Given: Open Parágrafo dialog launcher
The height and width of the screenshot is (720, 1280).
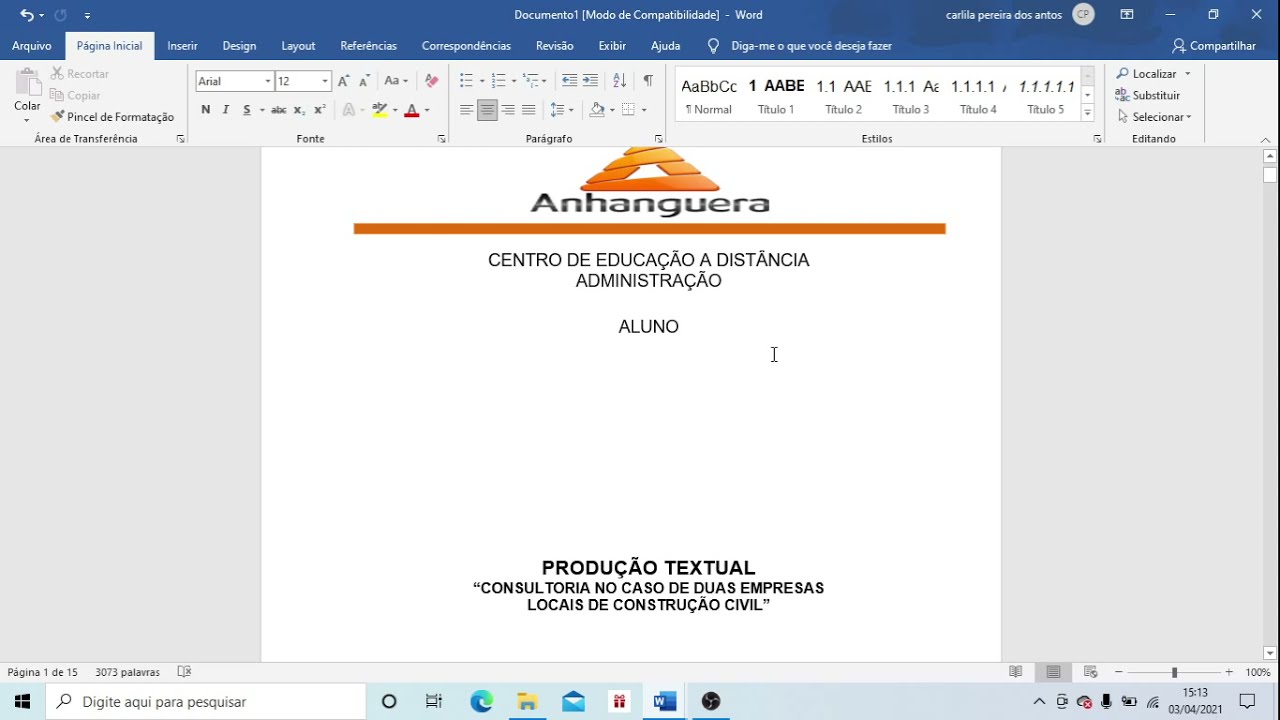Looking at the screenshot, I should (659, 139).
